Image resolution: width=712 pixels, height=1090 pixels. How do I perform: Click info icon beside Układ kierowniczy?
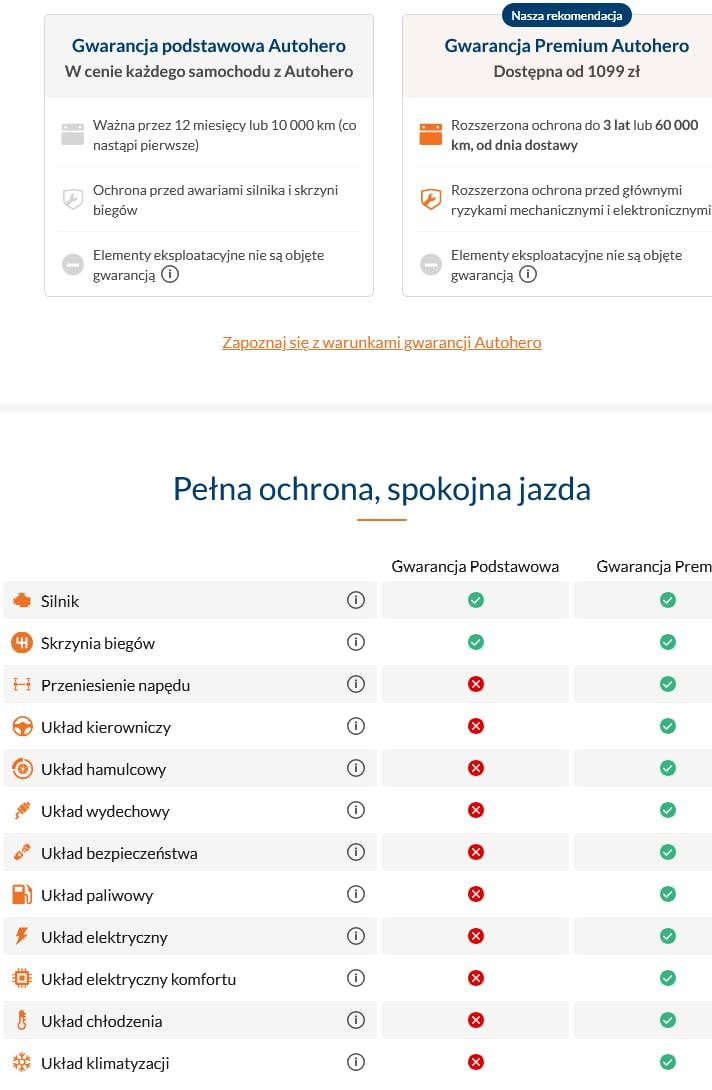pyautogui.click(x=355, y=726)
